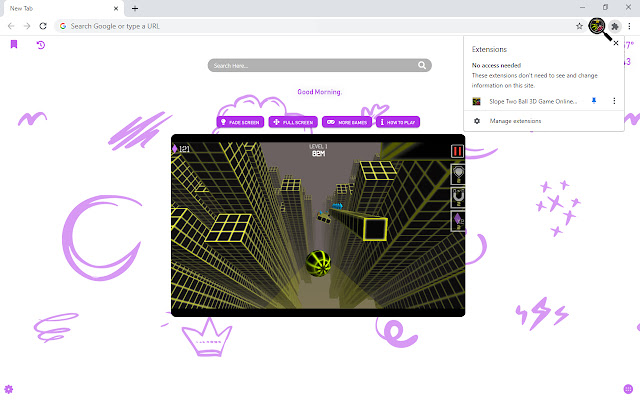
Task: Open a new browser tab
Action: tap(135, 8)
